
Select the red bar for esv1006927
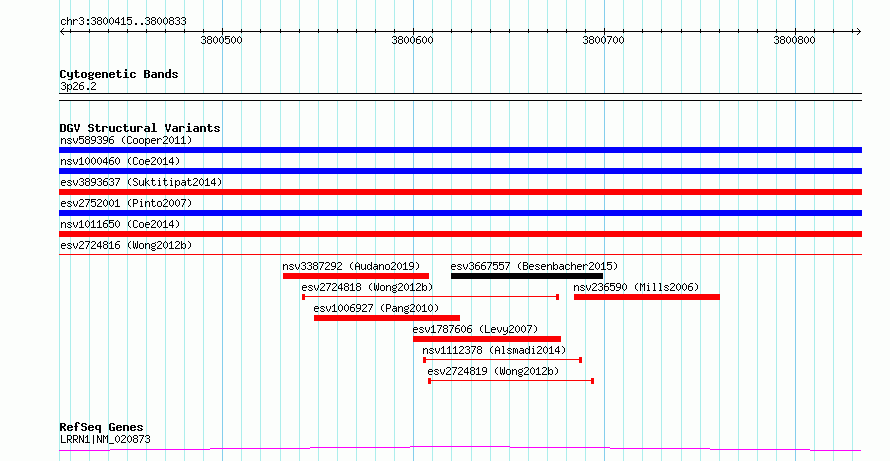tap(387, 318)
